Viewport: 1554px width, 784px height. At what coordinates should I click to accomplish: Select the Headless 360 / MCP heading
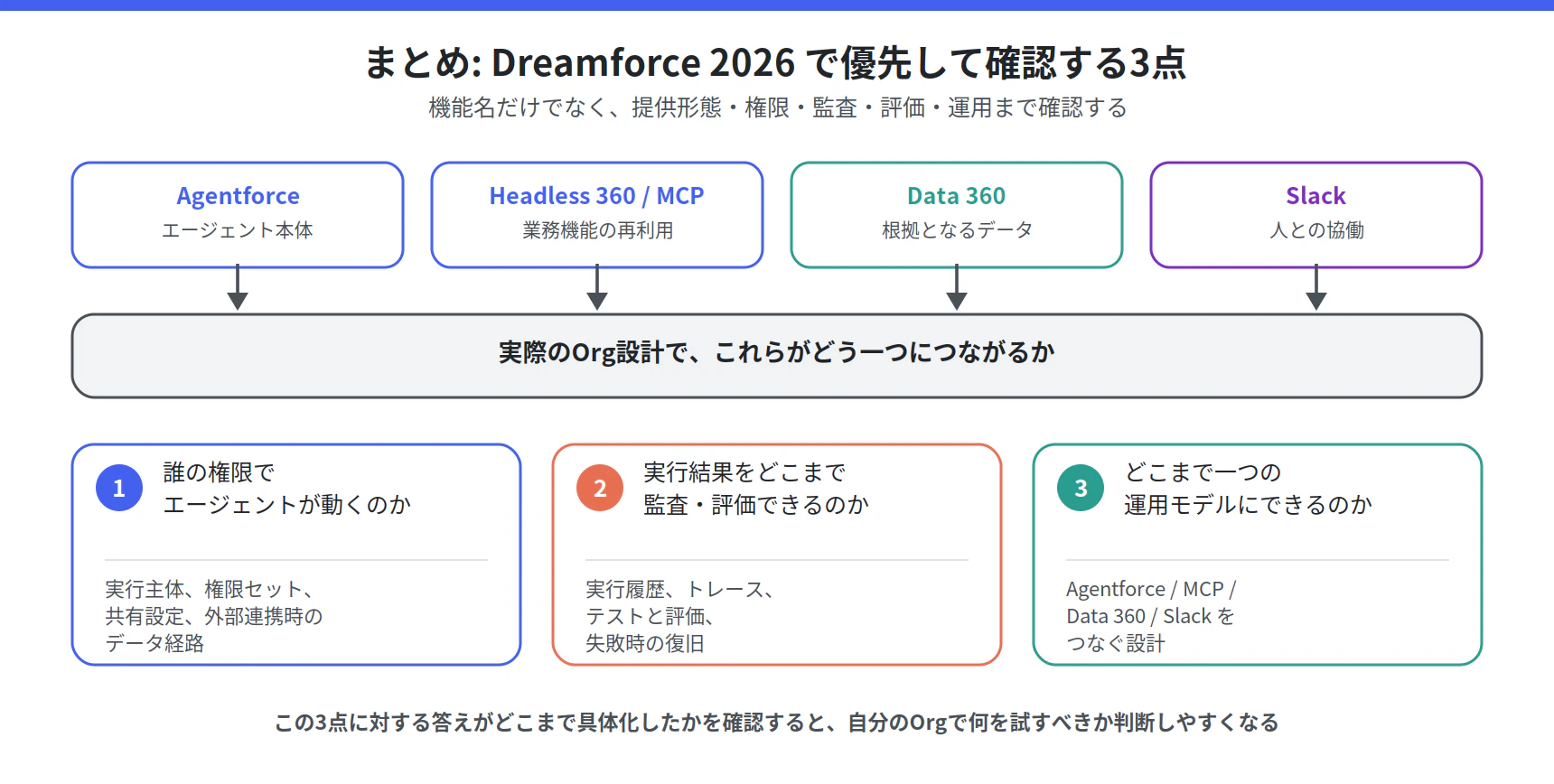597,196
